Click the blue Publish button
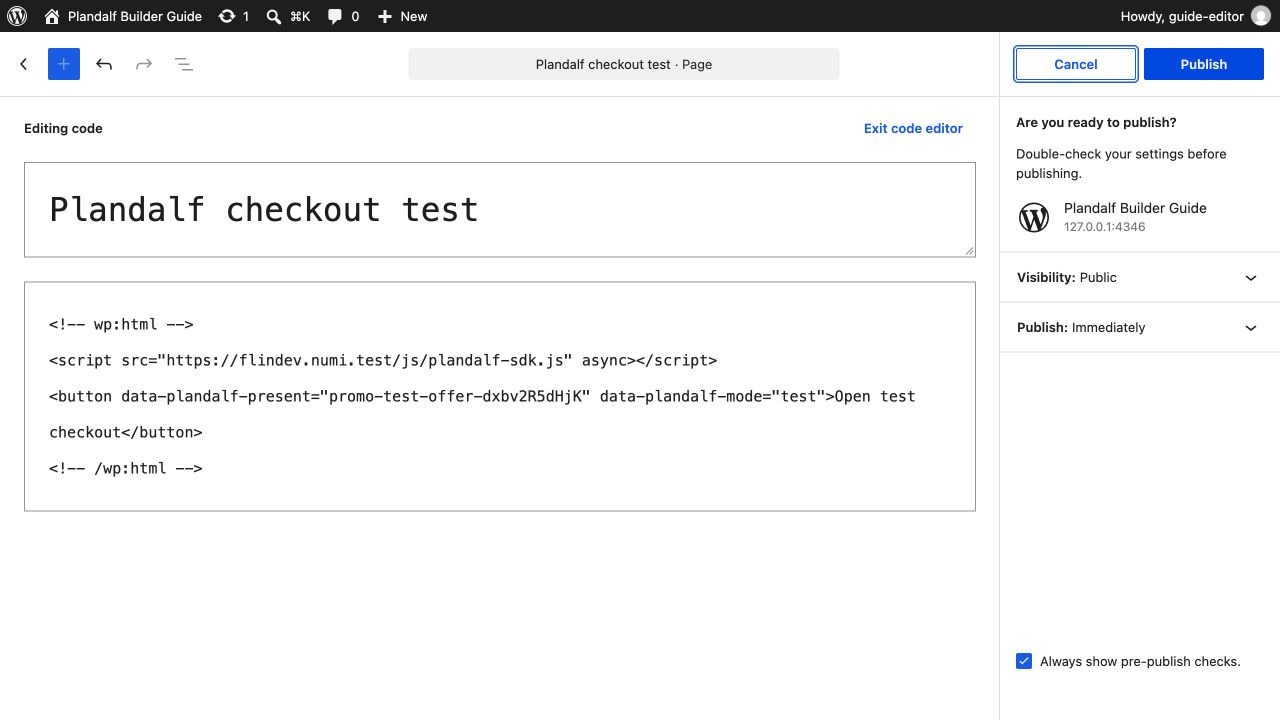 pyautogui.click(x=1204, y=64)
